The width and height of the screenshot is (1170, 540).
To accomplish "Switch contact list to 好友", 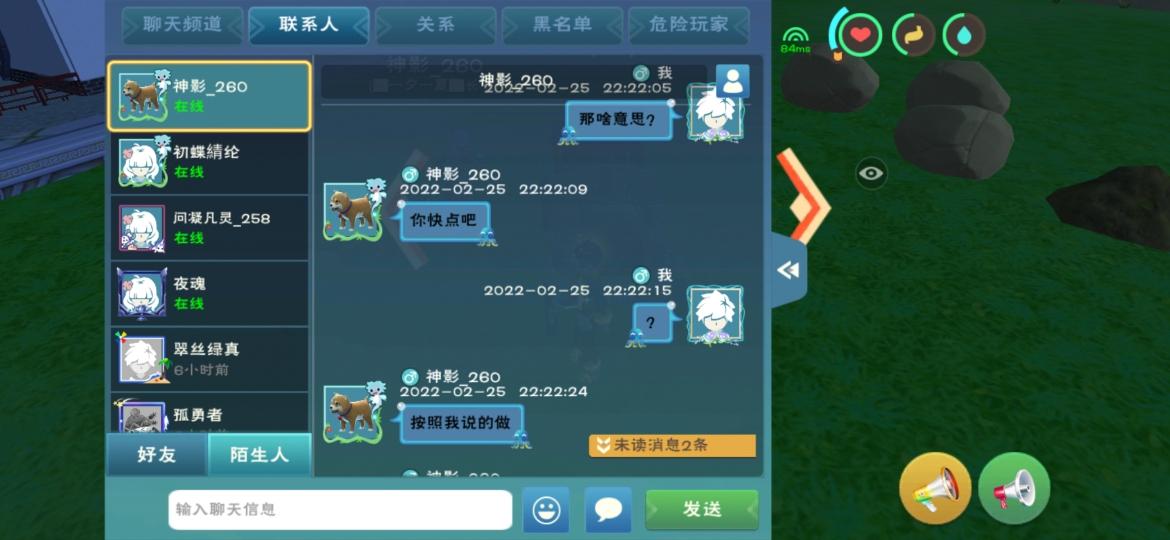I will click(x=157, y=454).
